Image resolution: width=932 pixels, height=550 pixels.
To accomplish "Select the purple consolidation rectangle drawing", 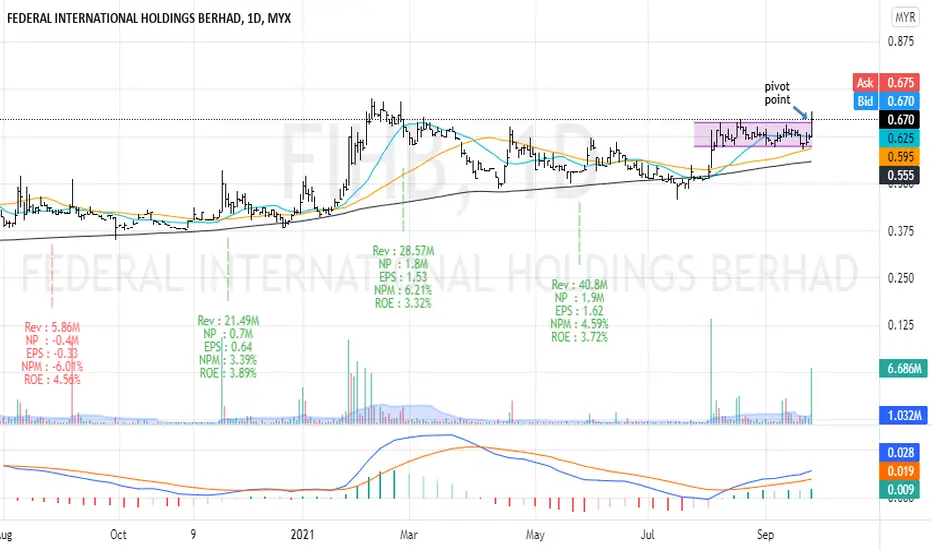I will coord(753,134).
